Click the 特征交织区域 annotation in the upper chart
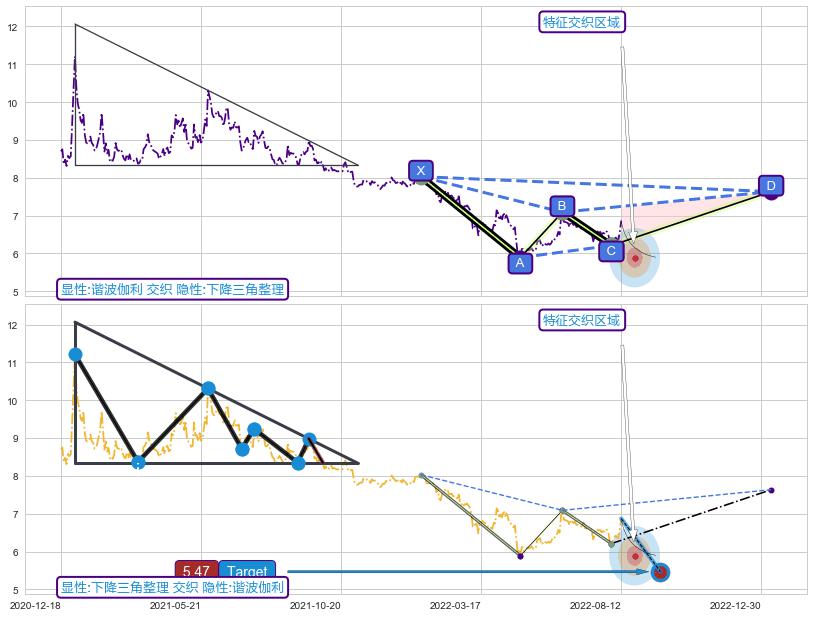813x617 pixels. point(581,22)
